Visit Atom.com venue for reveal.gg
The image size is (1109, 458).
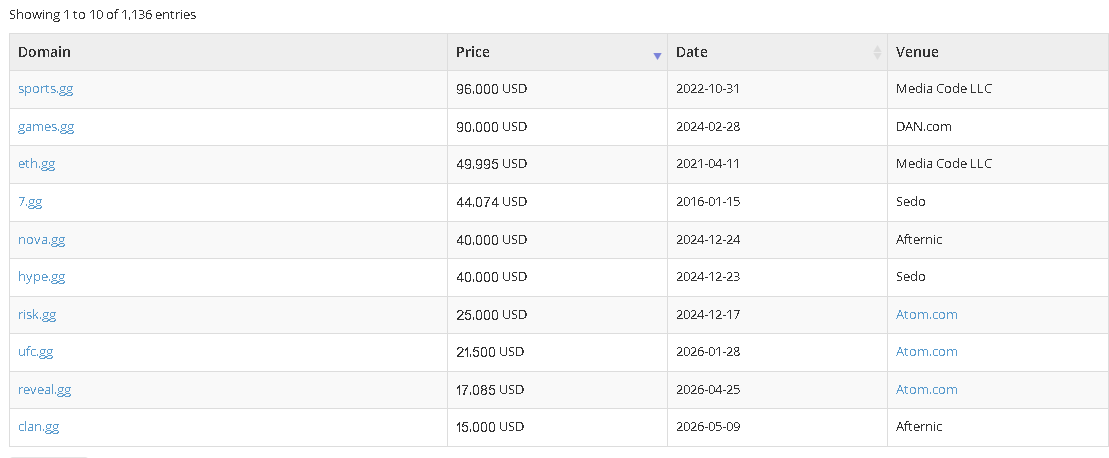pos(927,390)
